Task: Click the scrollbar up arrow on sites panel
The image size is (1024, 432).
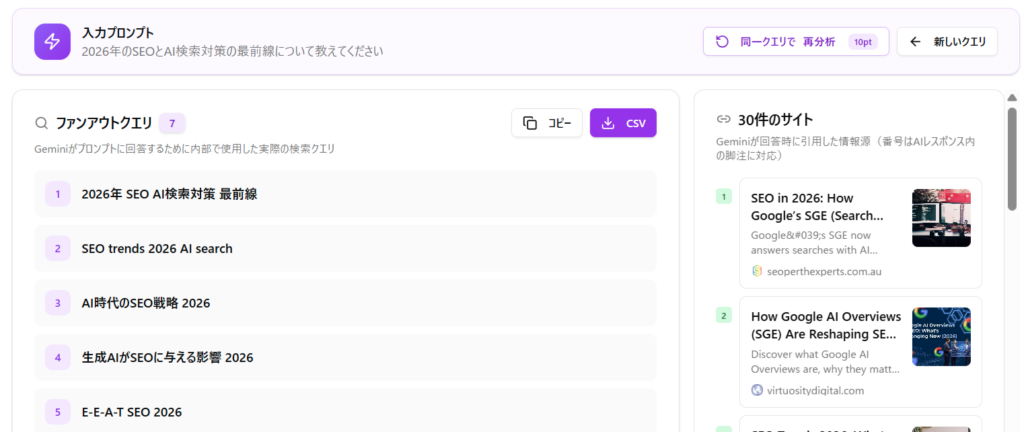Action: tap(1012, 99)
